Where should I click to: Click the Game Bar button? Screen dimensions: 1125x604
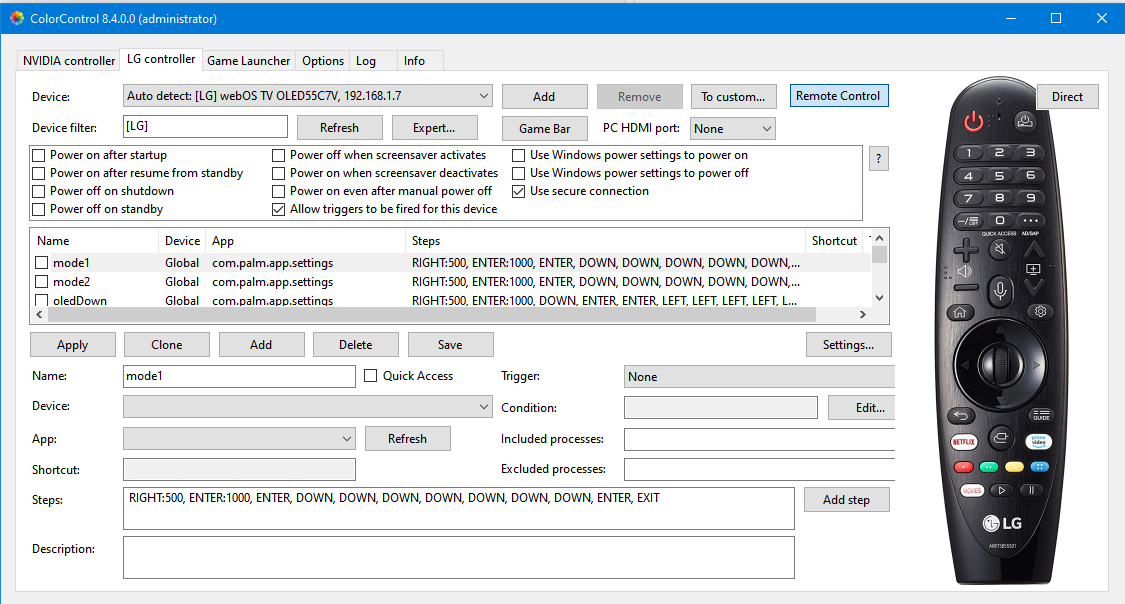pyautogui.click(x=545, y=129)
